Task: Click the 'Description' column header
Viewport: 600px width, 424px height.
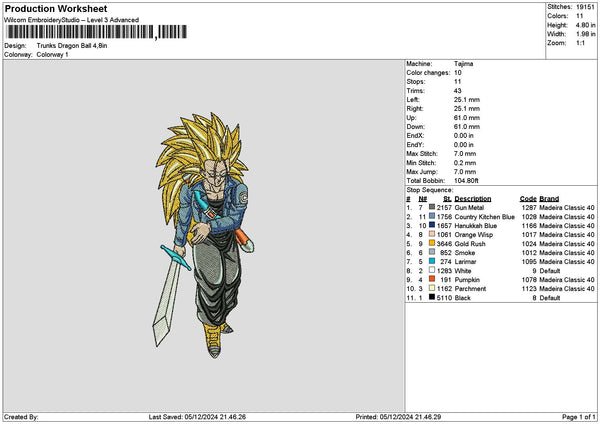Action: pos(473,199)
